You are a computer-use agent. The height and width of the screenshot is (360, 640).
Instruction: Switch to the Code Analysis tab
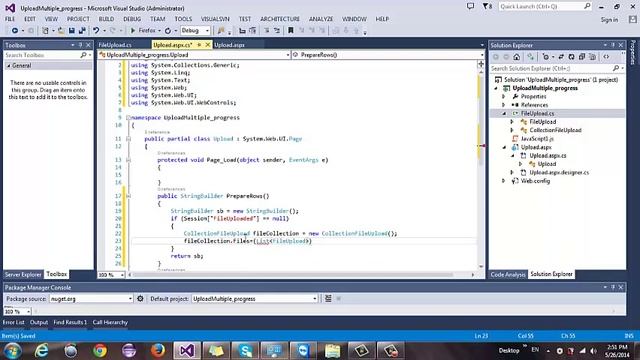(507, 274)
